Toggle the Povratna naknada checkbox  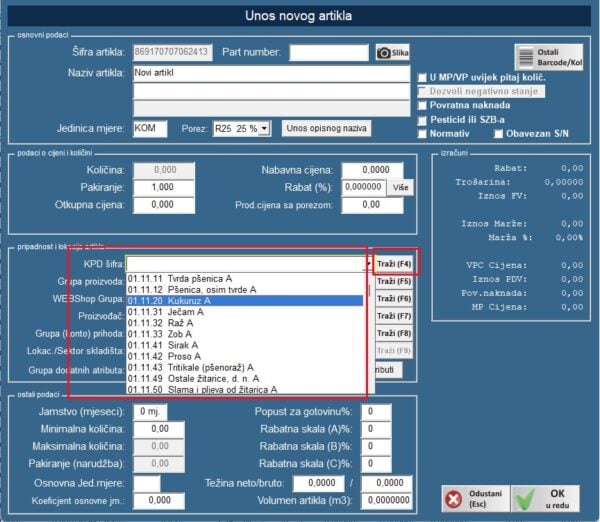click(423, 105)
